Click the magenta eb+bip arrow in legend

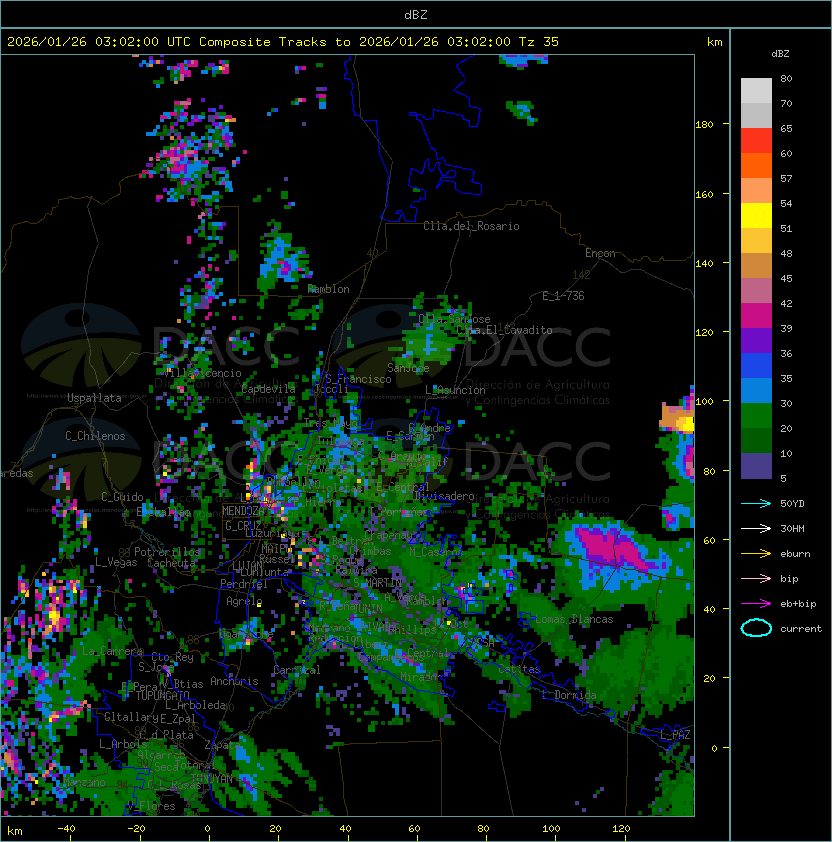tap(756, 604)
